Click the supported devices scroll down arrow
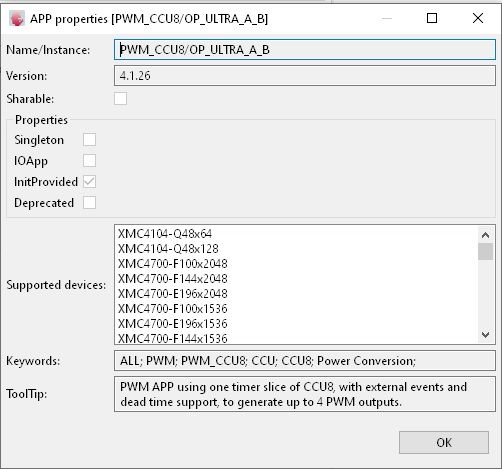 pyautogui.click(x=485, y=334)
